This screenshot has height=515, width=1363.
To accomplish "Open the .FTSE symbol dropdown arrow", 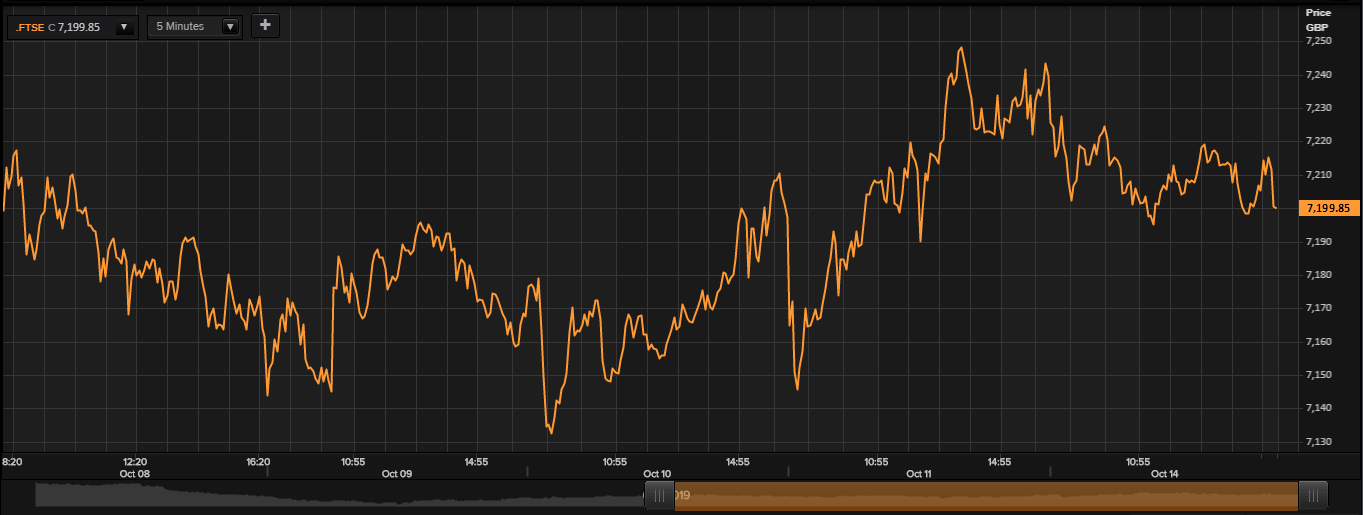I will coord(124,27).
